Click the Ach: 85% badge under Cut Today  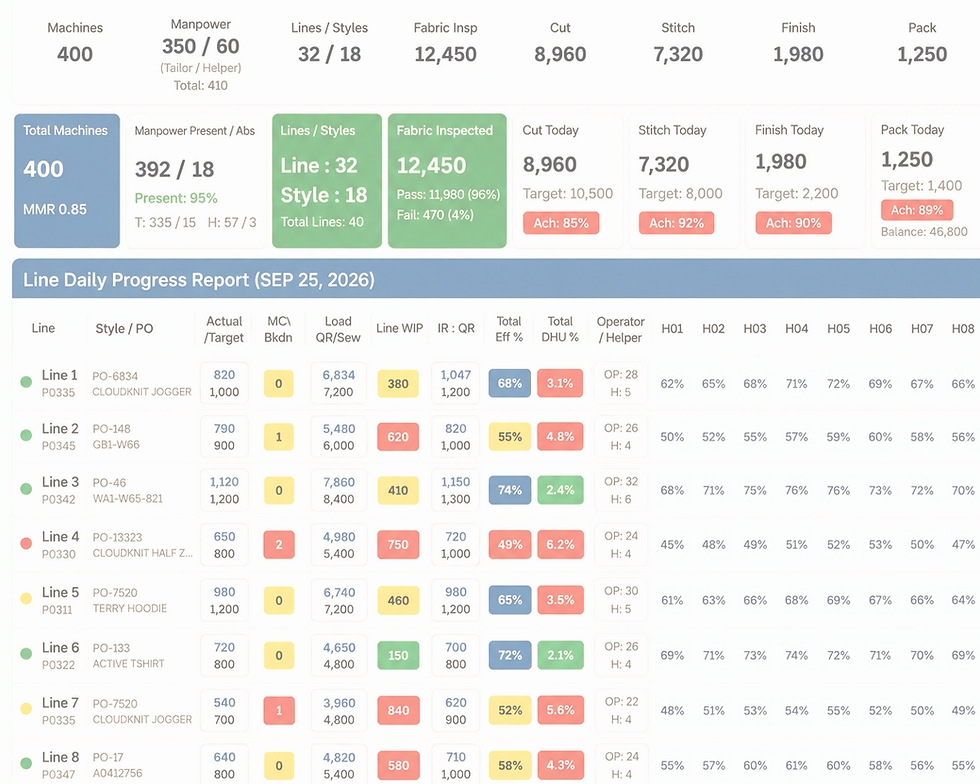561,223
